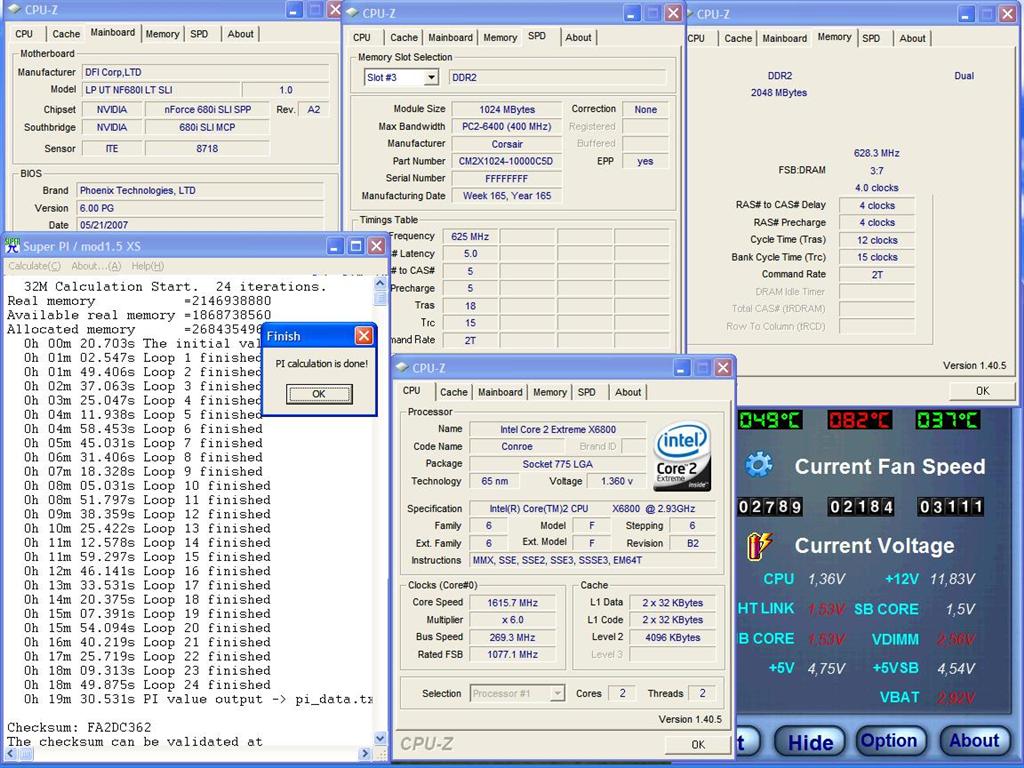Click the Level 2 cache value 4096 KBytes
Image resolution: width=1024 pixels, height=768 pixels.
click(x=673, y=637)
